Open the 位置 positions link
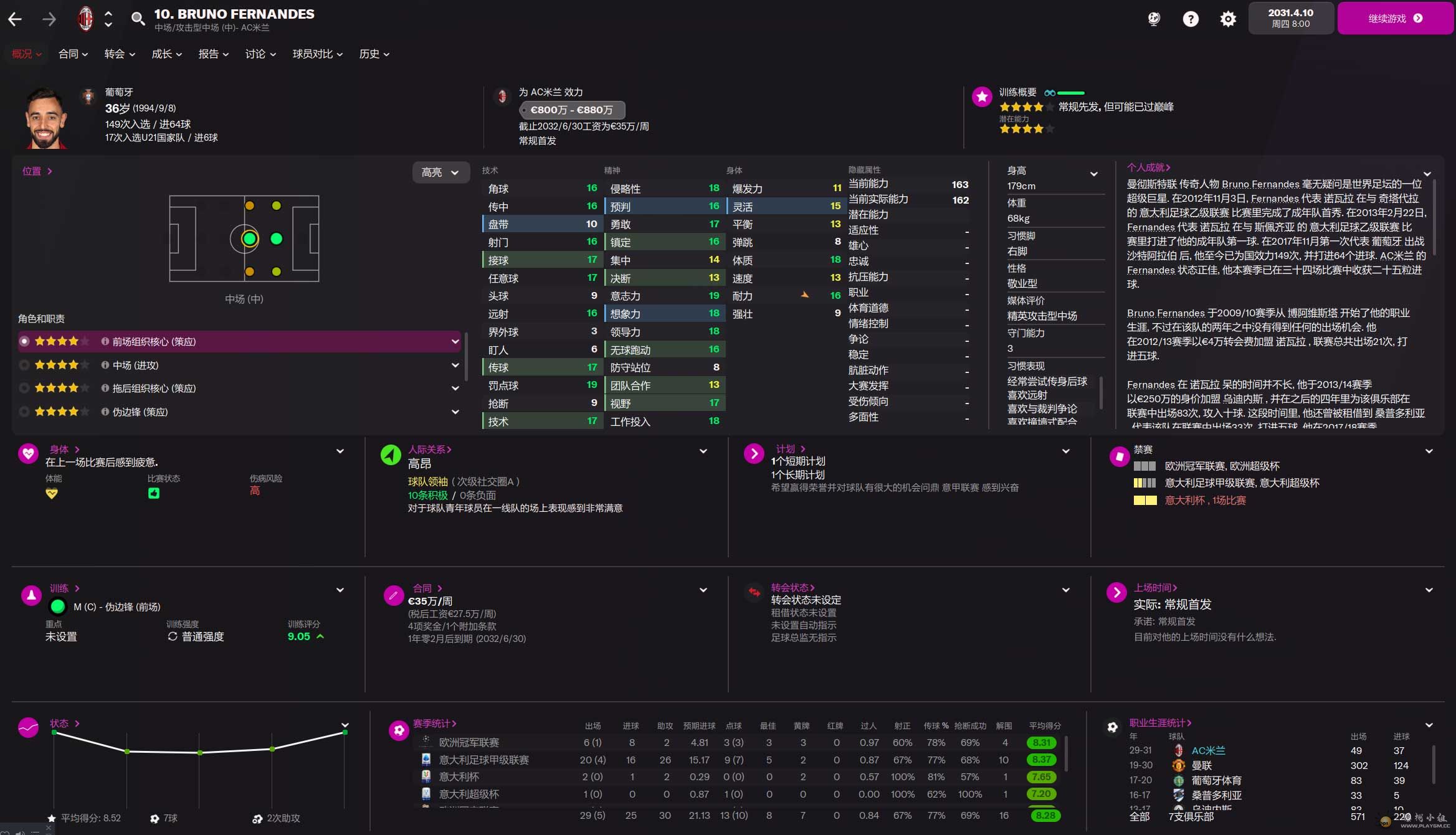Image resolution: width=1456 pixels, height=835 pixels. 37,171
